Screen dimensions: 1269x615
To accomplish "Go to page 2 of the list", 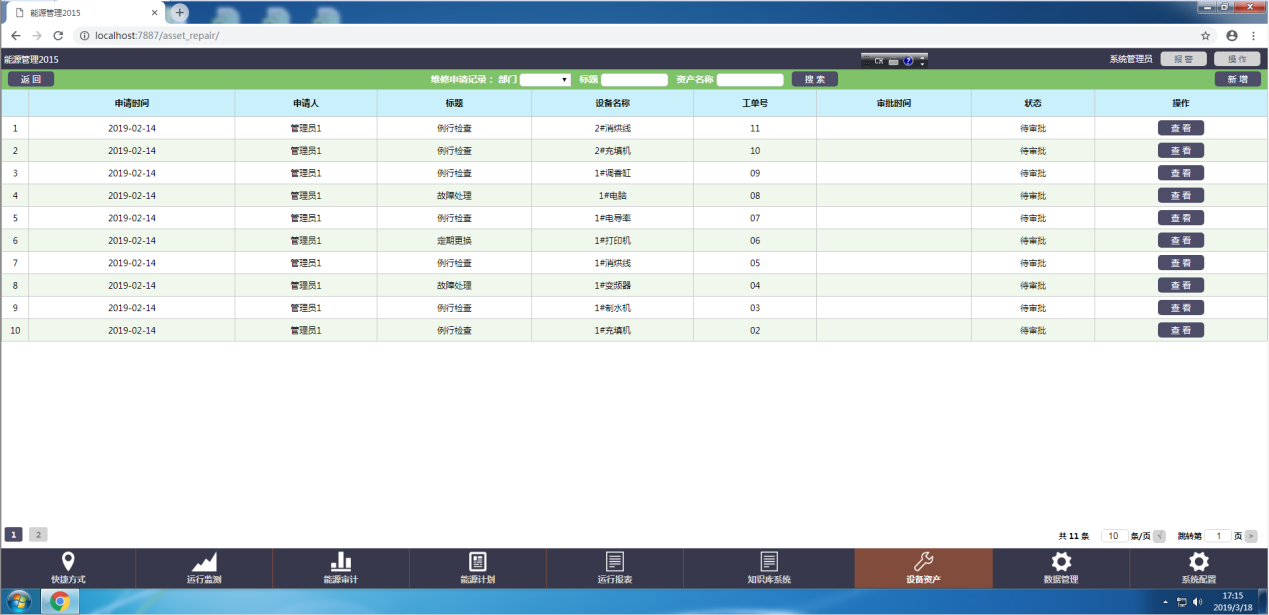I will click(38, 535).
